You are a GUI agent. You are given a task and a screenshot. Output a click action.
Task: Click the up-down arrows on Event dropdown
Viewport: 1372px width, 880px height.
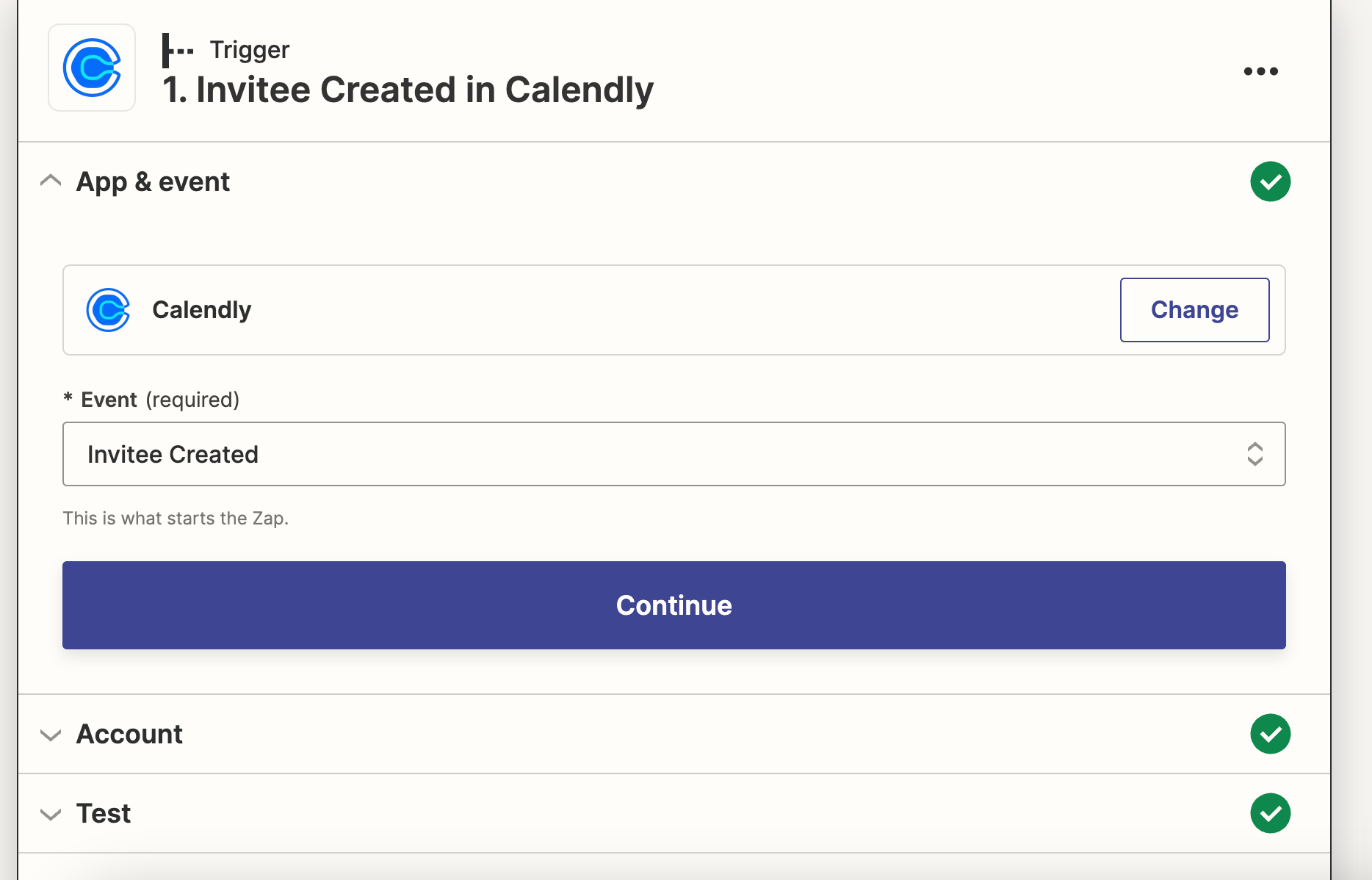tap(1254, 454)
